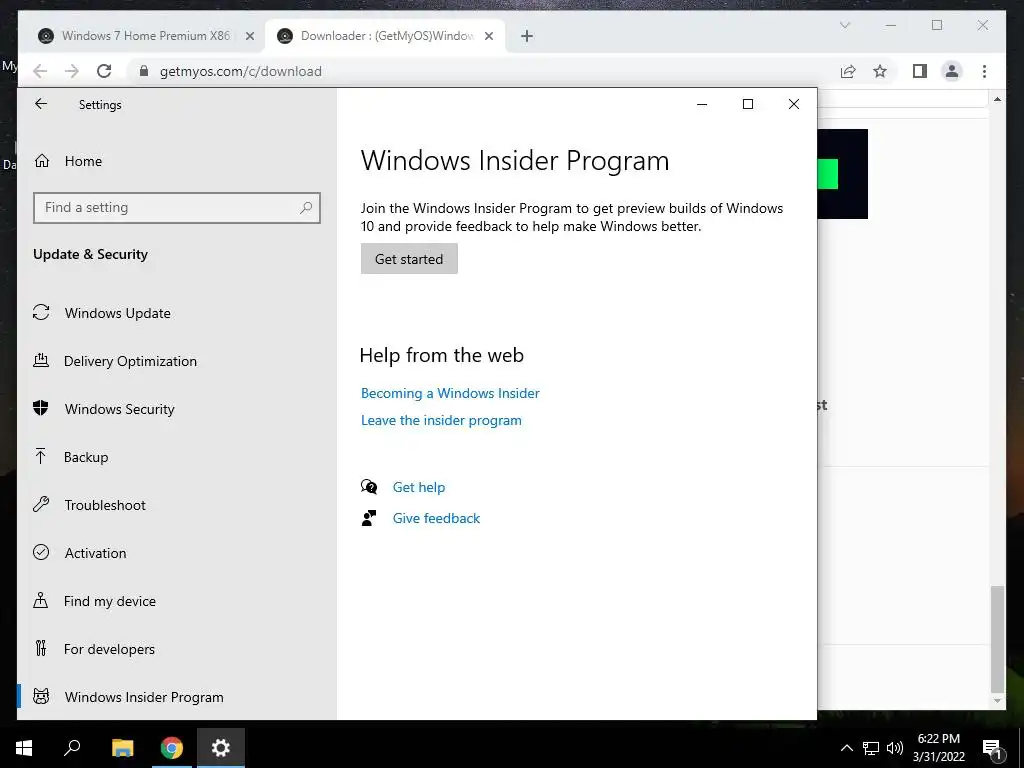Click the Get help chat icon

(x=369, y=487)
